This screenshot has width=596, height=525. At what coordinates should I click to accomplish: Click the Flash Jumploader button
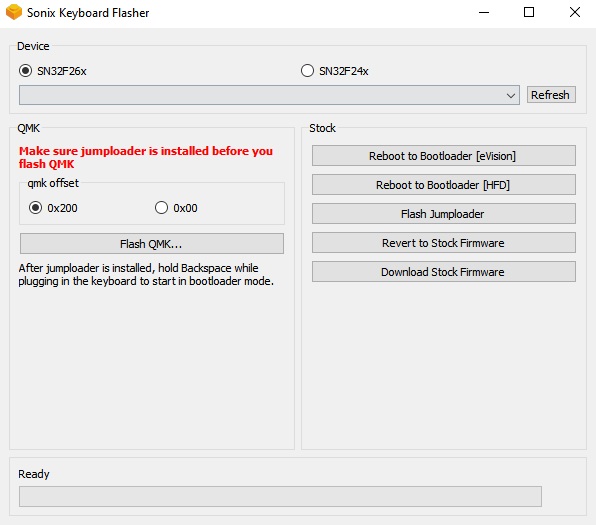[444, 214]
